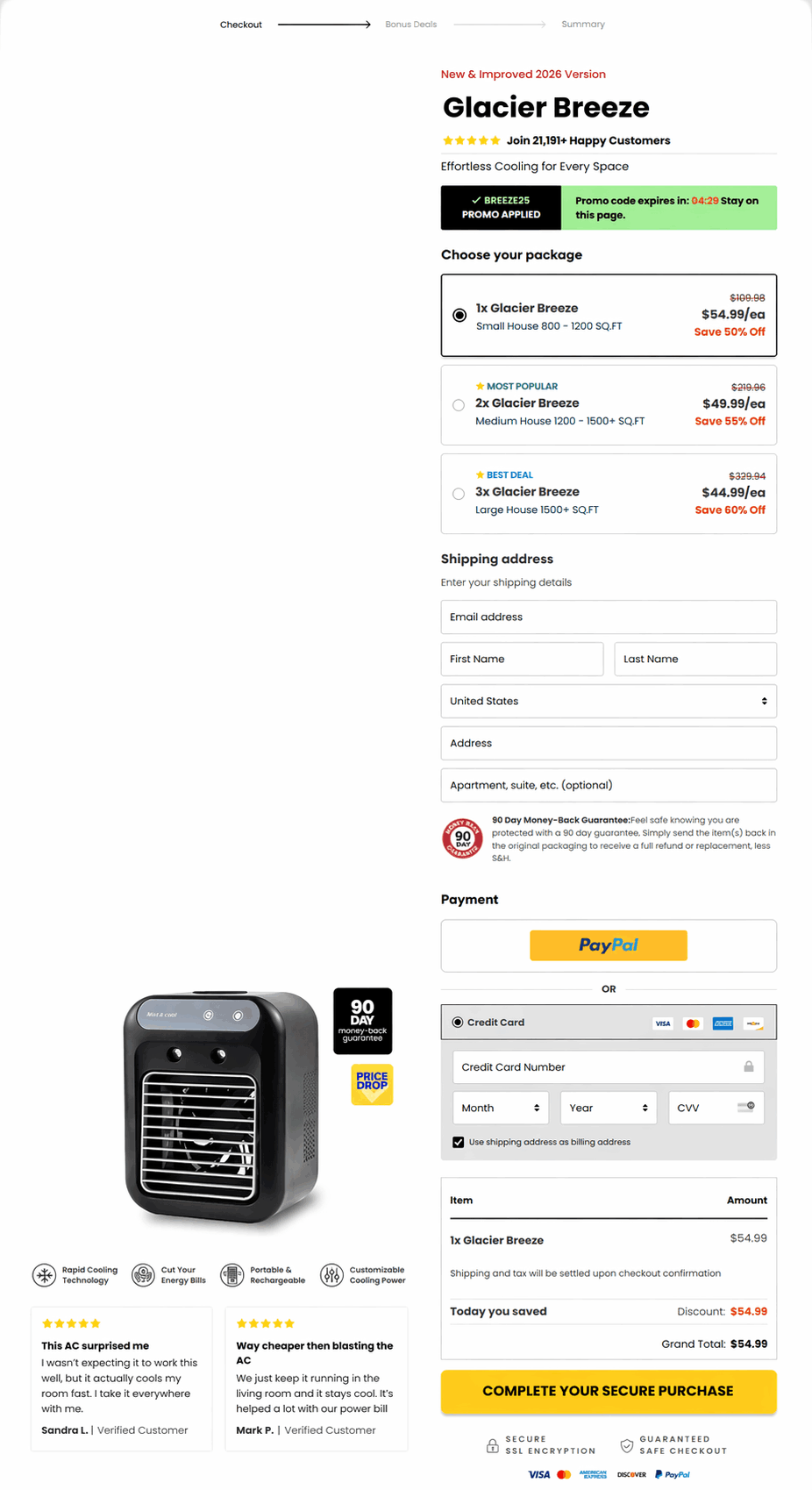
Task: Select the 2x Glacier Breeze Most Popular package
Action: point(609,404)
